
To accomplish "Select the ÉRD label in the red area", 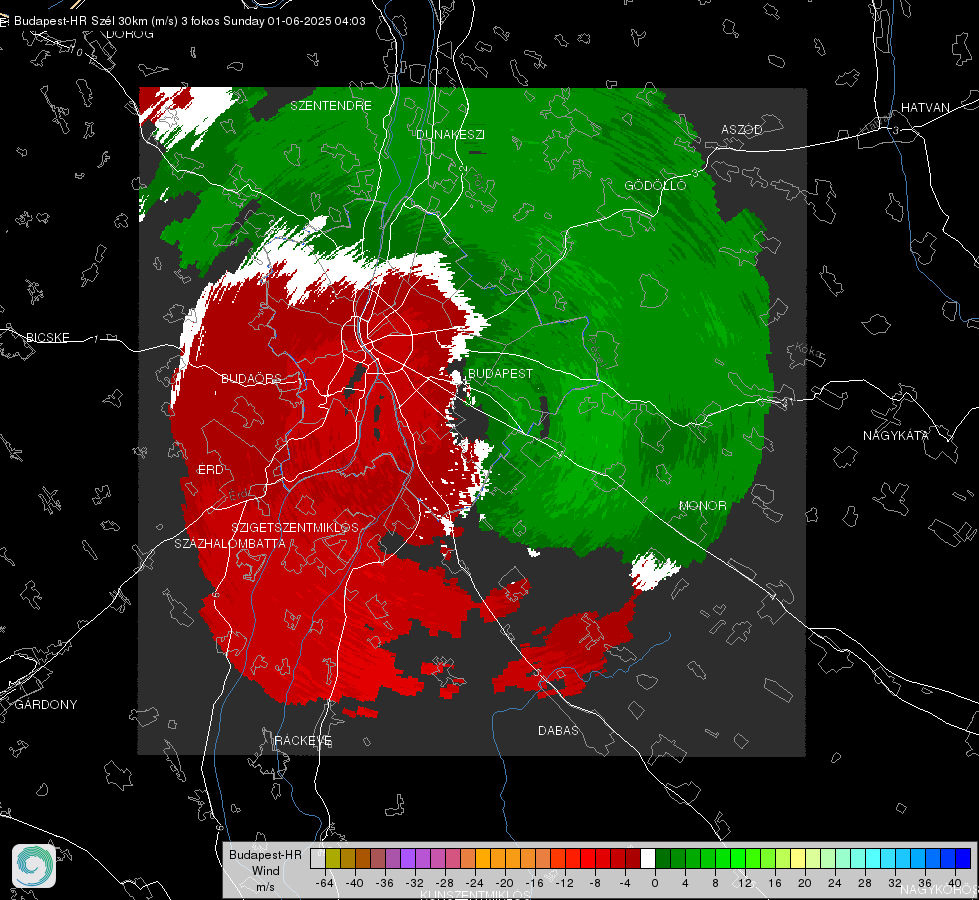I will click(210, 470).
